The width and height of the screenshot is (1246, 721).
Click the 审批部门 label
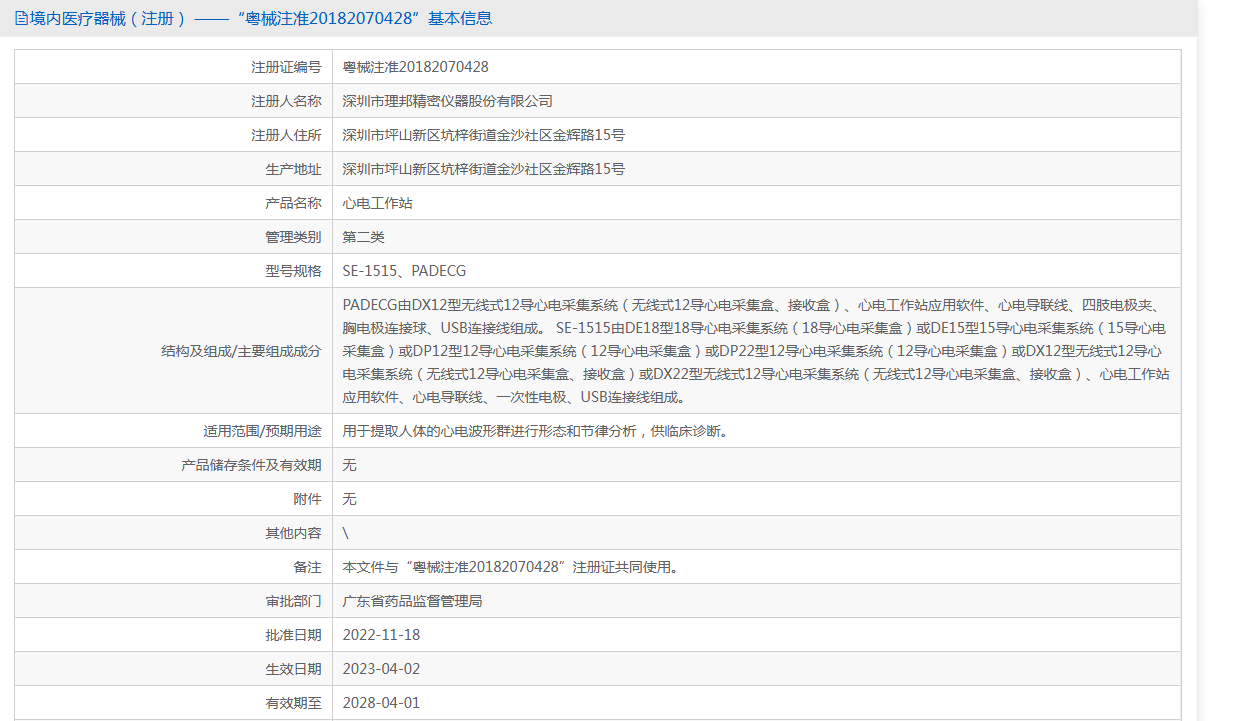coord(293,601)
